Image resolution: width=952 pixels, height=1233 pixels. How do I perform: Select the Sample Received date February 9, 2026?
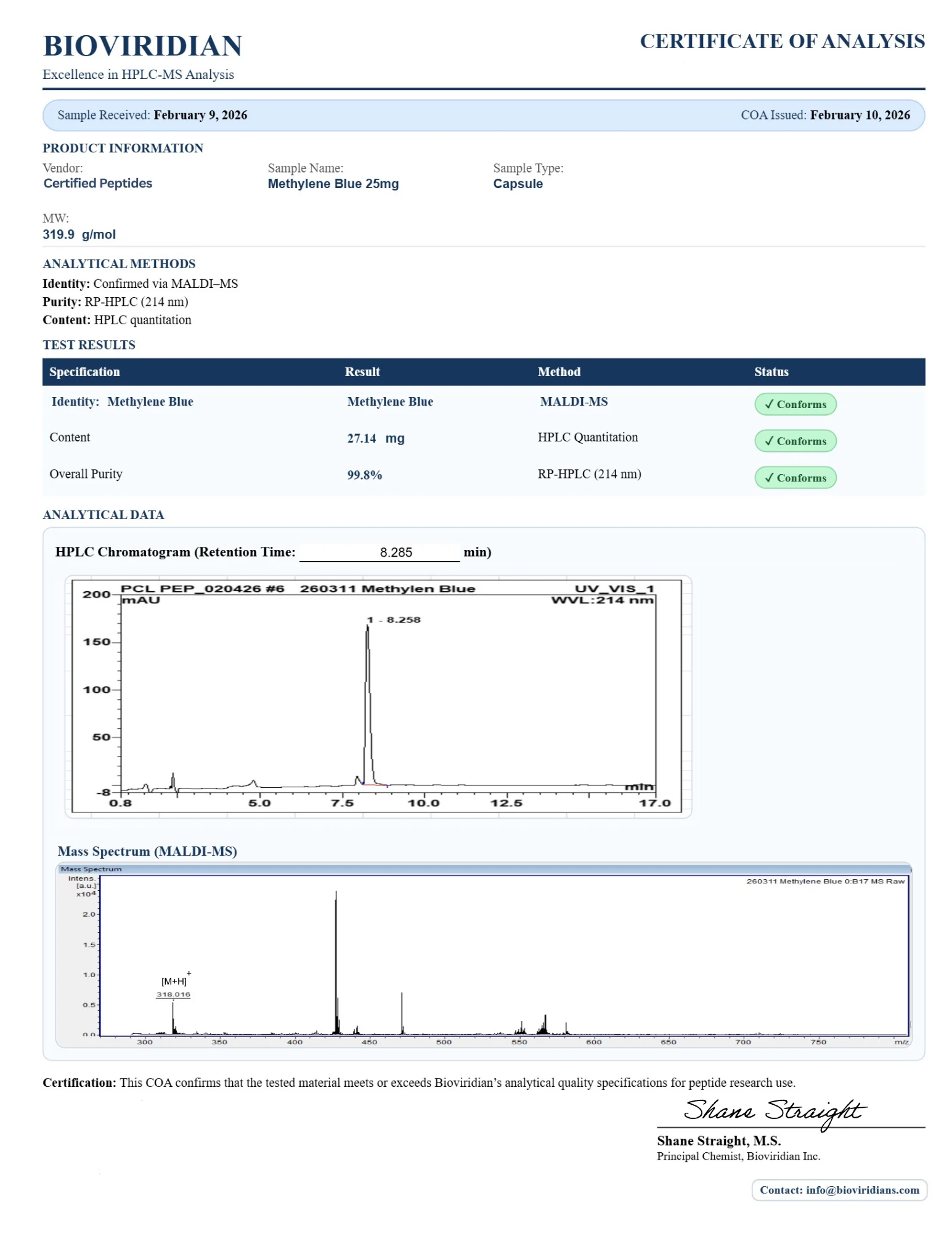click(200, 115)
